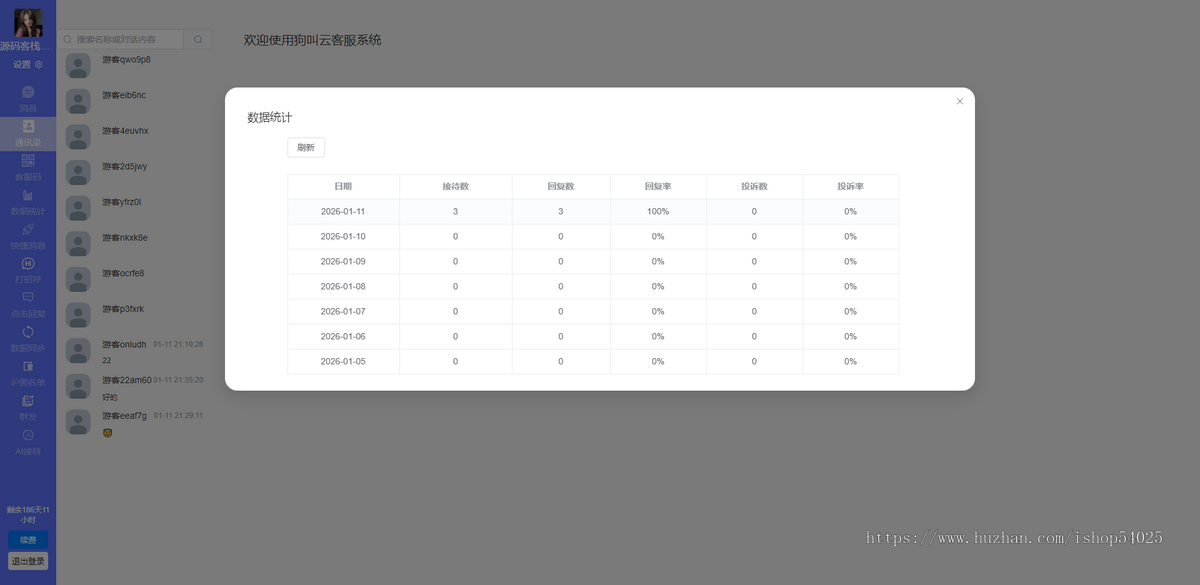Open chat with 游客qwo9p8
1200x585 pixels.
click(x=136, y=66)
